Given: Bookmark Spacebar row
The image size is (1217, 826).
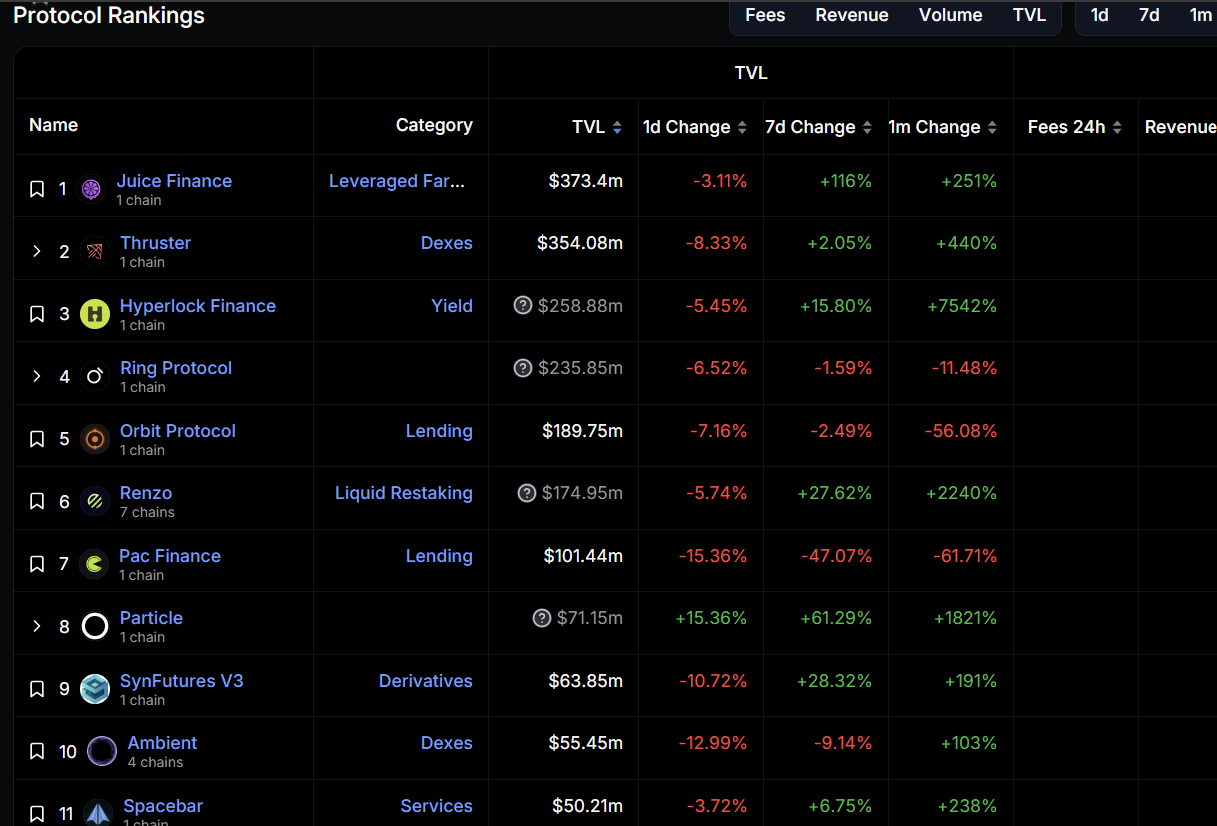Looking at the screenshot, I should coord(37,814).
